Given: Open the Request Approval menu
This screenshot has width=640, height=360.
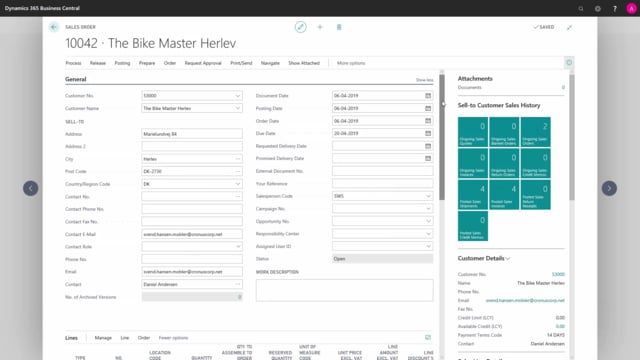Looking at the screenshot, I should (203, 63).
